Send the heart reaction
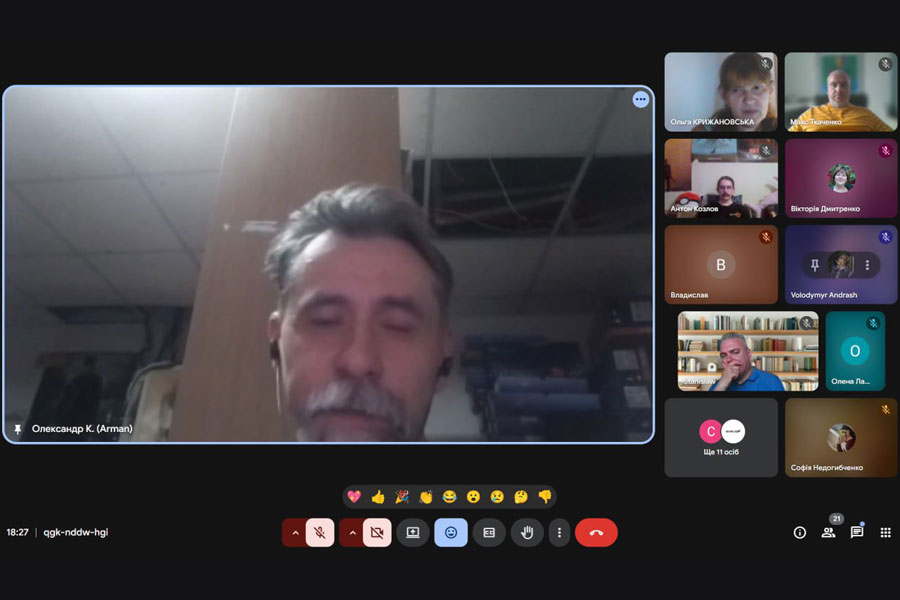 (354, 497)
